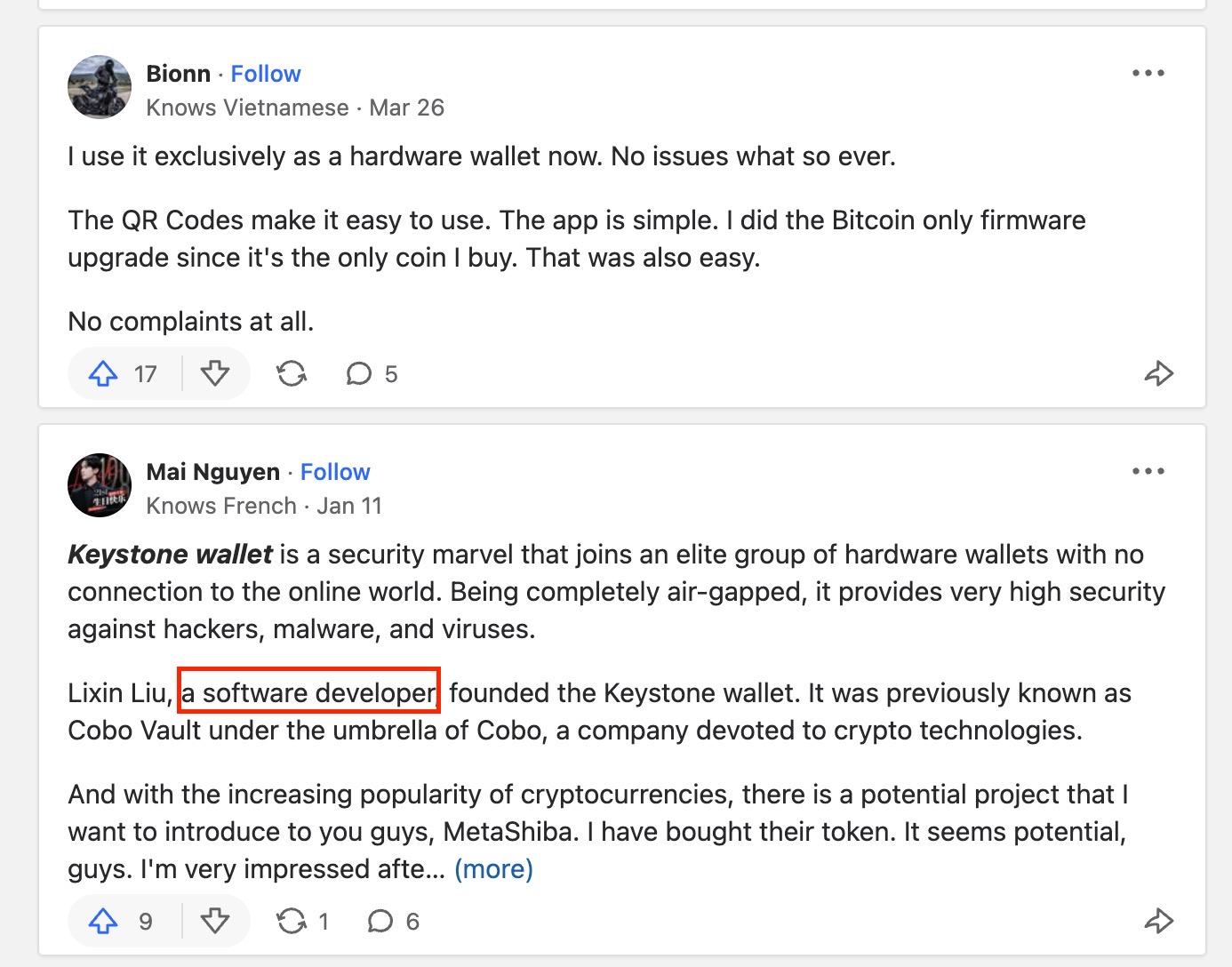
Task: Open comments on Bionn's answer
Action: click(371, 374)
